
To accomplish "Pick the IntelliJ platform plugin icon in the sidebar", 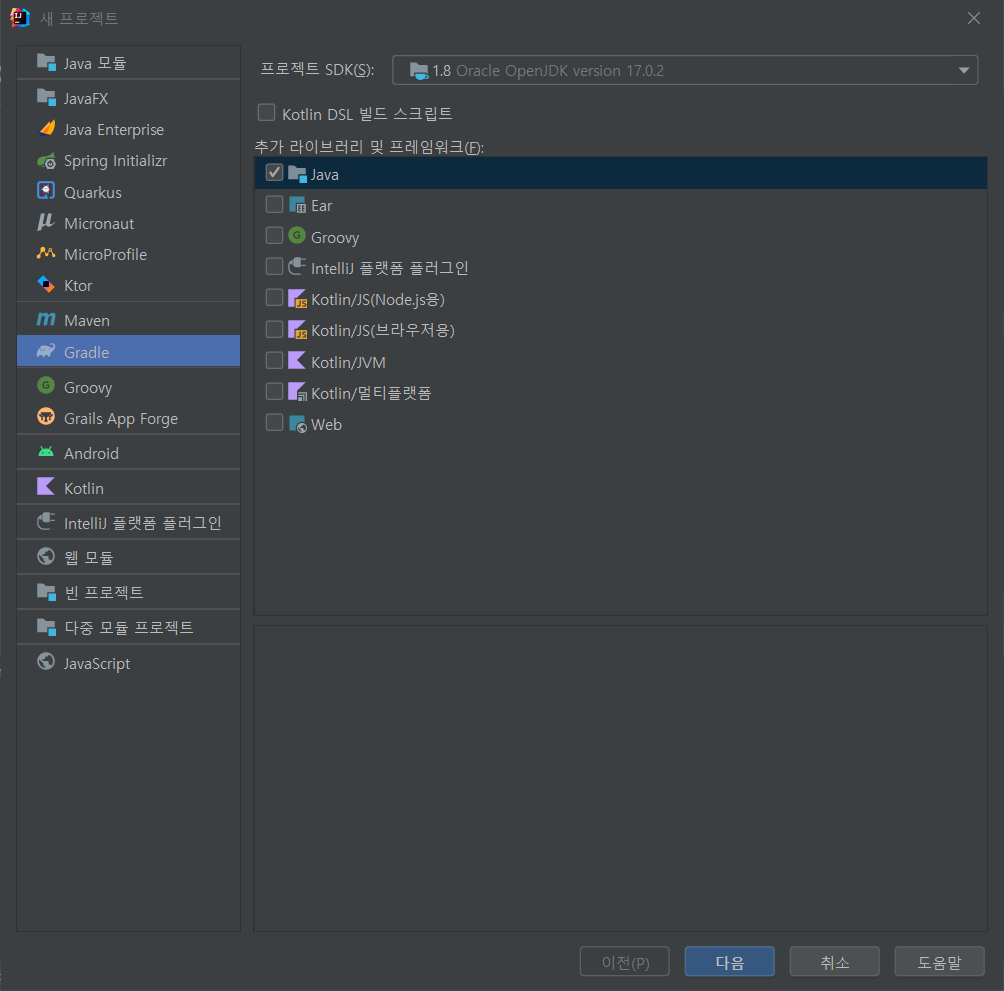I will [46, 522].
